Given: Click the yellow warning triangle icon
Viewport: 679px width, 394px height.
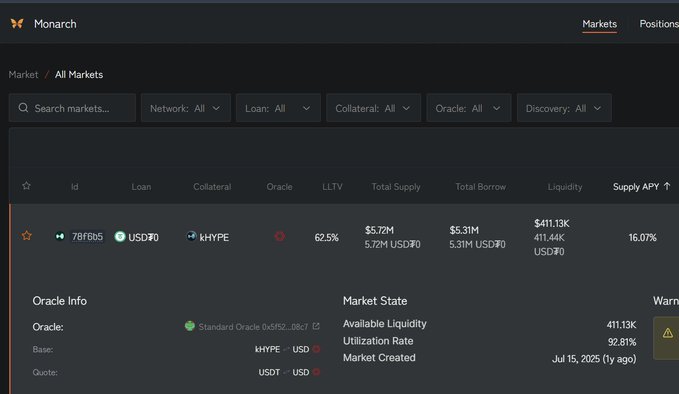Looking at the screenshot, I should pos(668,333).
